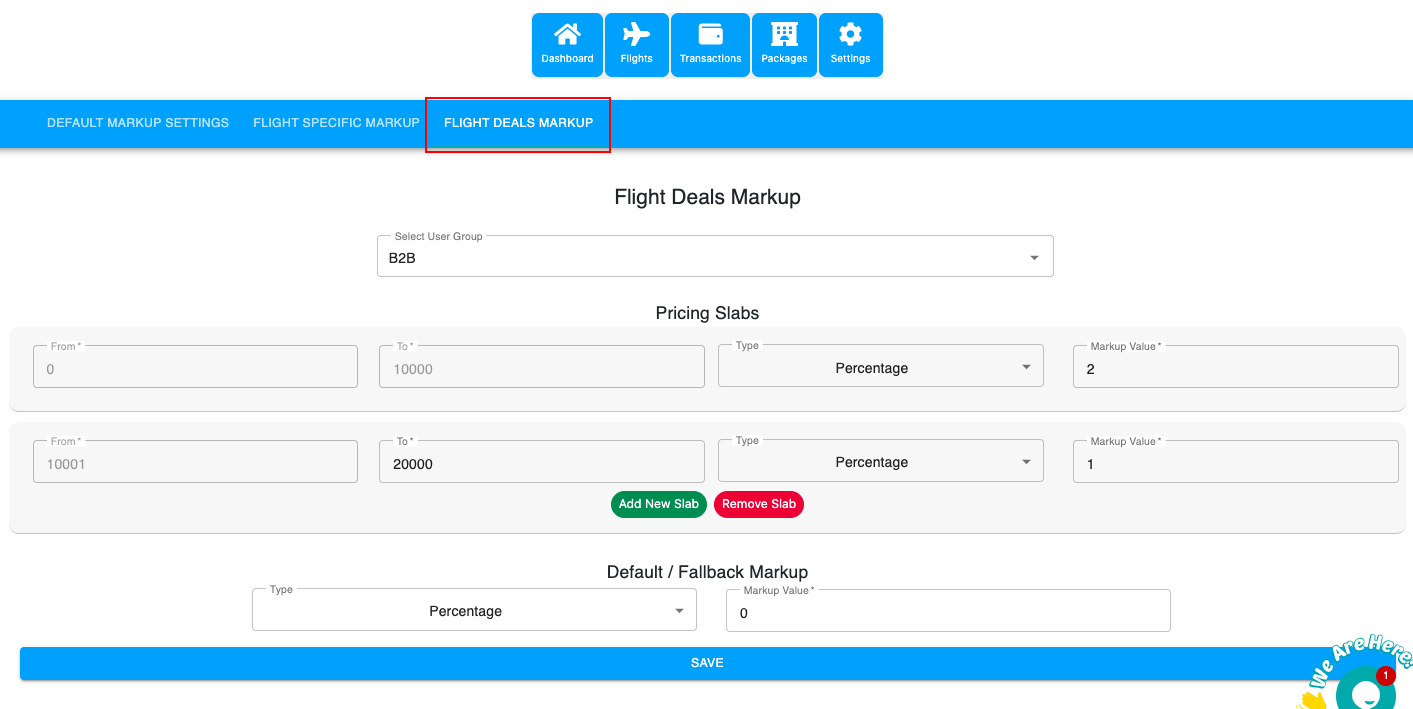This screenshot has width=1413, height=709.
Task: Switch to Flight Specific Markup tab
Action: 336,123
